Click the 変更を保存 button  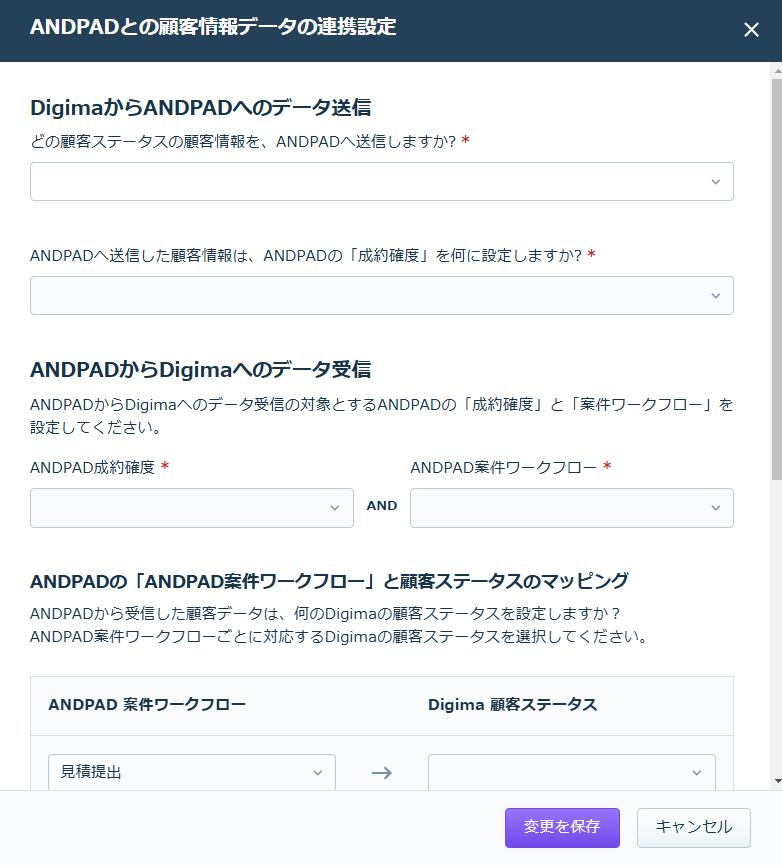tap(563, 827)
